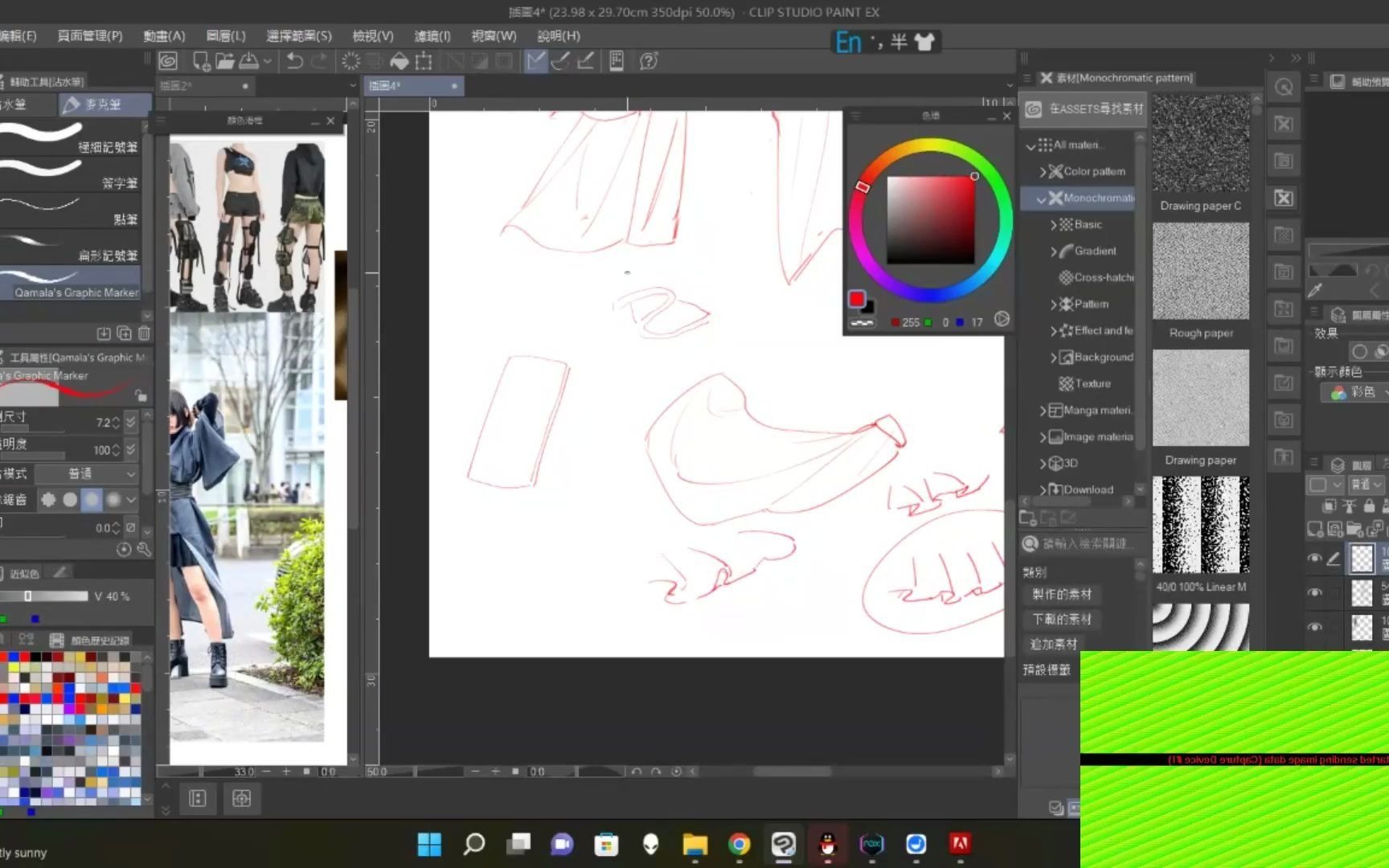Click 在ASSETS尋找素材 button

(1084, 108)
